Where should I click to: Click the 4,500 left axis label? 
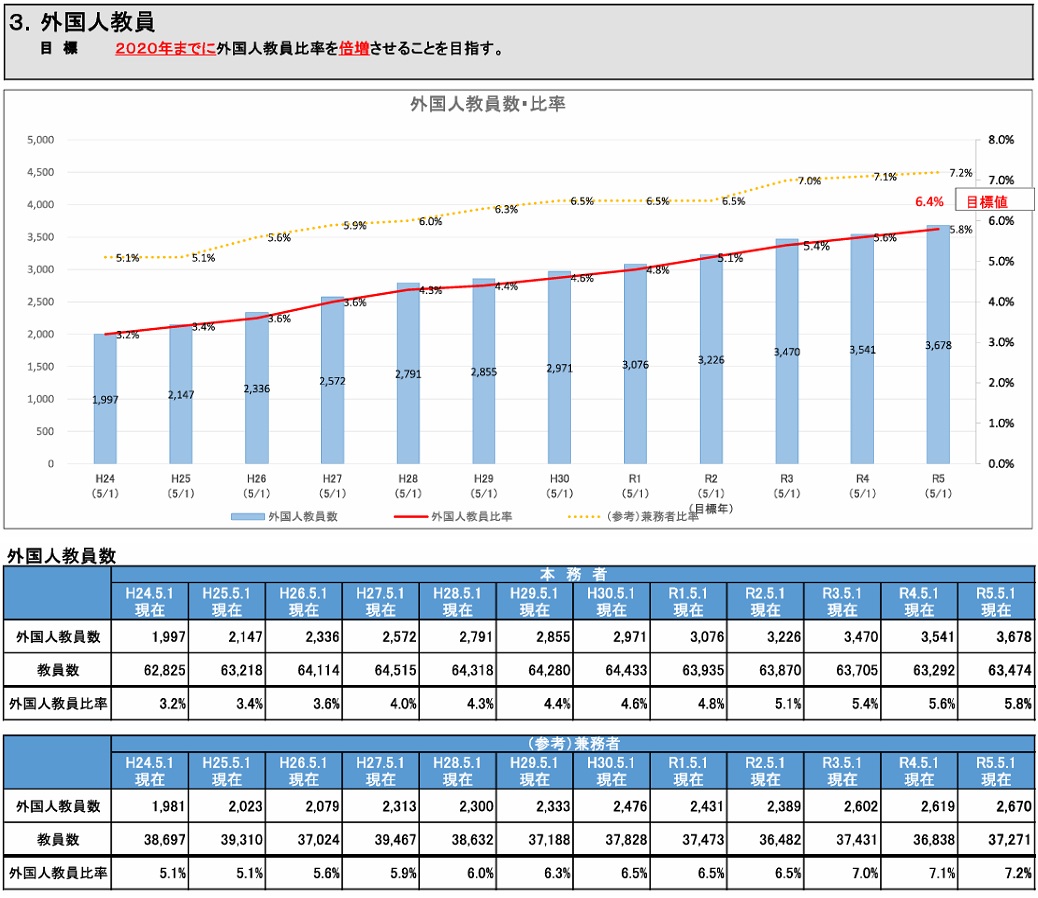click(x=40, y=172)
